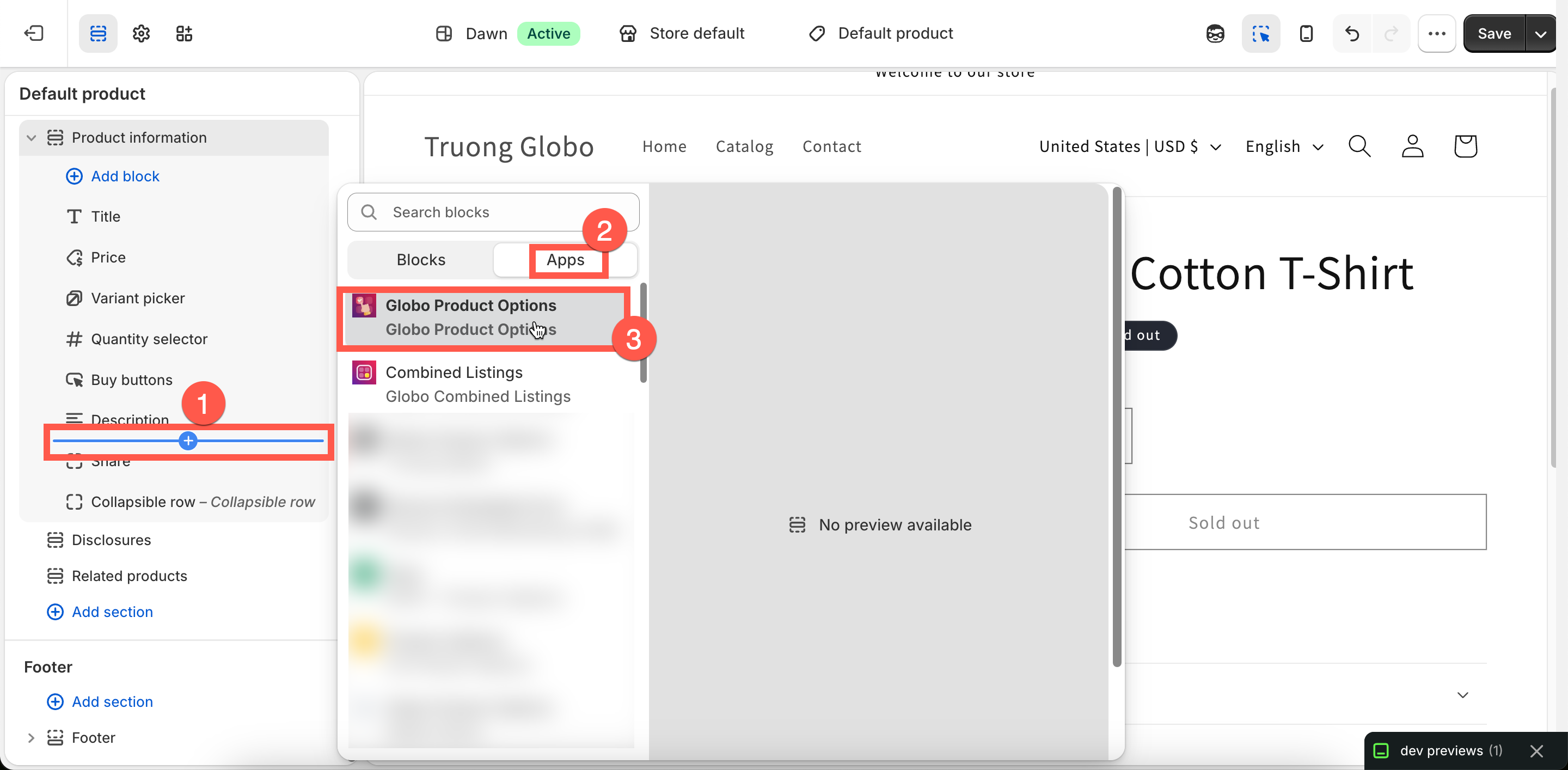Select the Collapsible row block
Viewport: 1568px width, 770px height.
(190, 502)
